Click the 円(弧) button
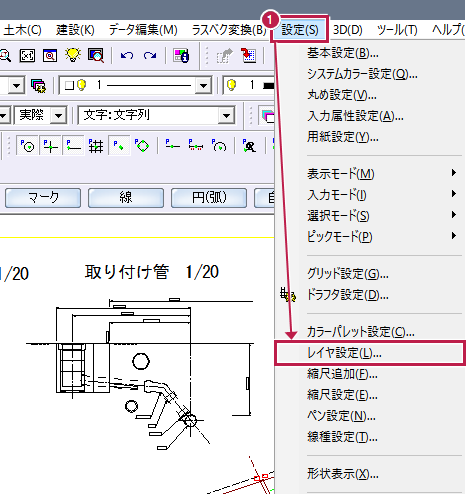The height and width of the screenshot is (494, 468). tap(209, 198)
